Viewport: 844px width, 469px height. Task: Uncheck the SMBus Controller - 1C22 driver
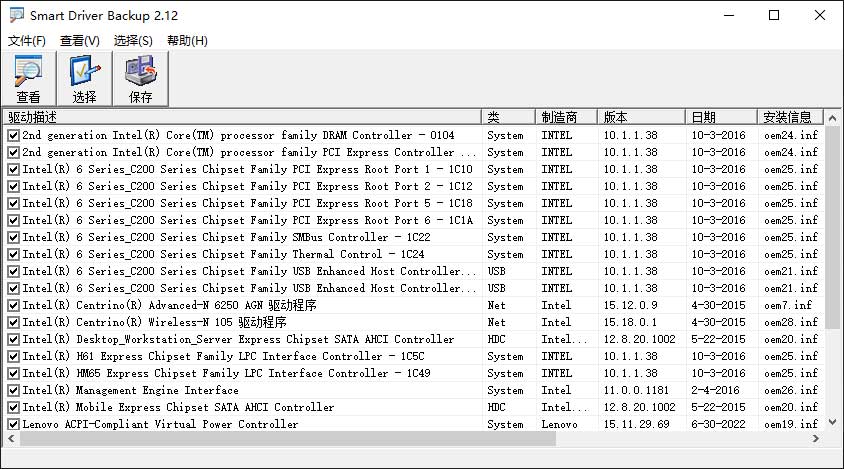point(13,237)
